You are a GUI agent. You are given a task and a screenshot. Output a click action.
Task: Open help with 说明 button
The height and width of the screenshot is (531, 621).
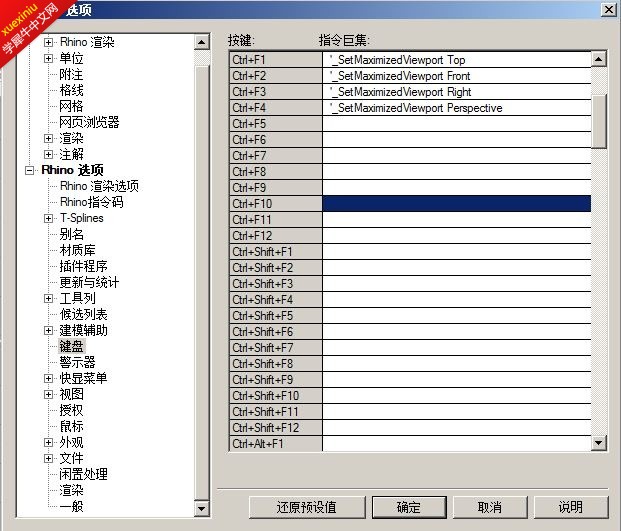pyautogui.click(x=571, y=507)
